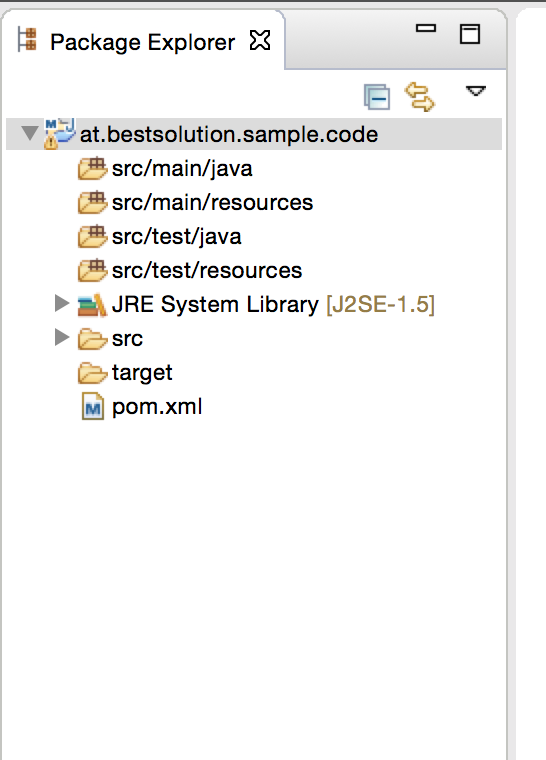Select the at.bestsolution.sample.code project label
Screen dimensions: 546x760
click(229, 134)
